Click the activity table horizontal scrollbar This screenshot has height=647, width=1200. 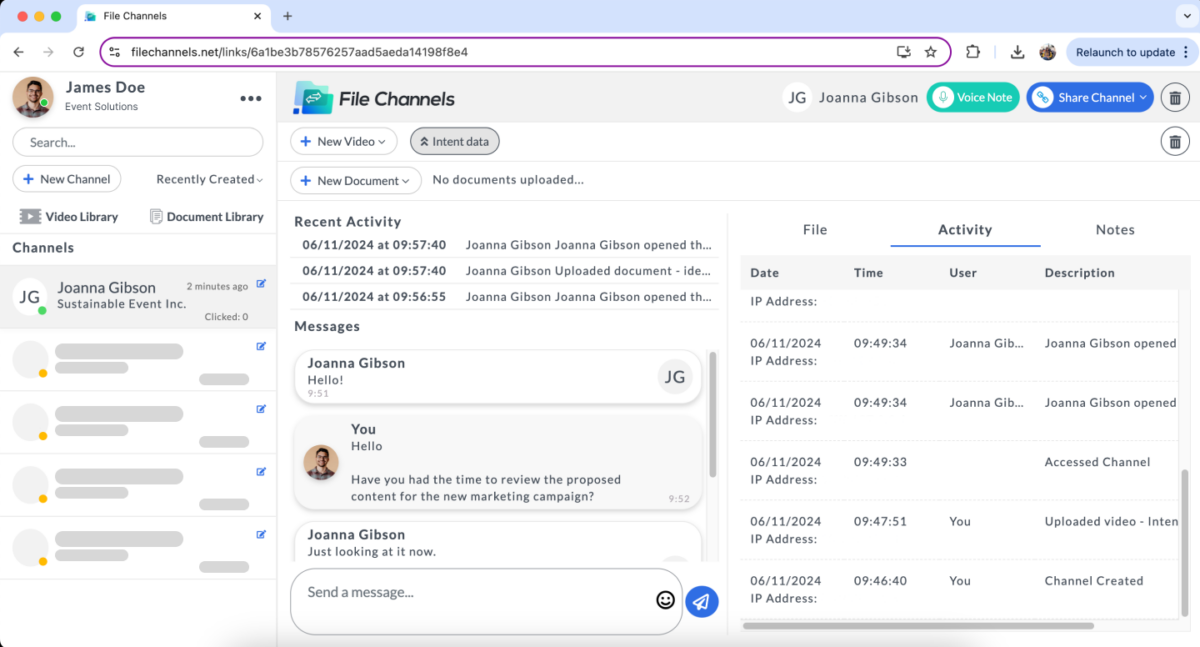pos(918,626)
